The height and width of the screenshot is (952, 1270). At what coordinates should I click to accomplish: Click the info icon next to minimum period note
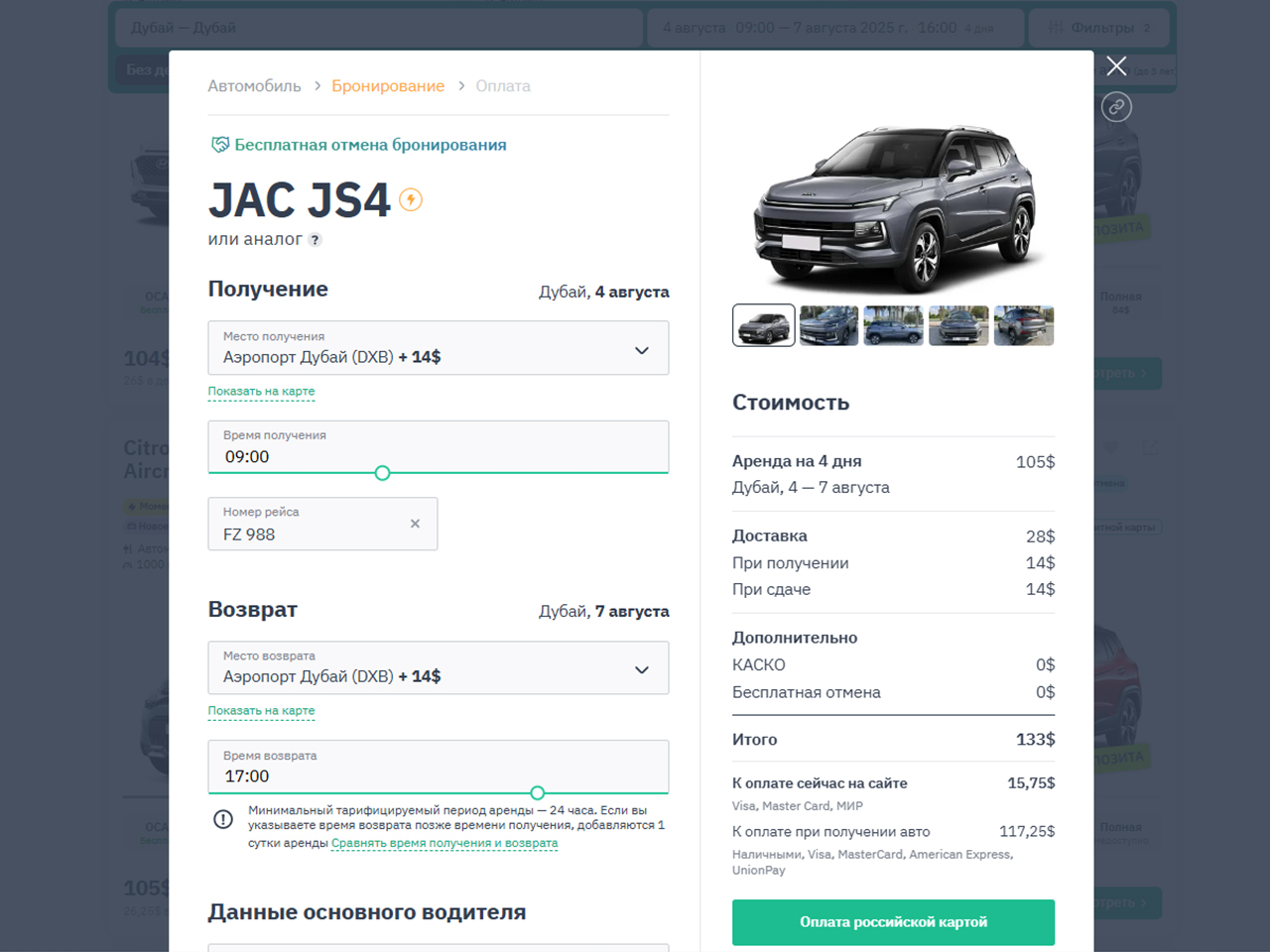[x=223, y=819]
